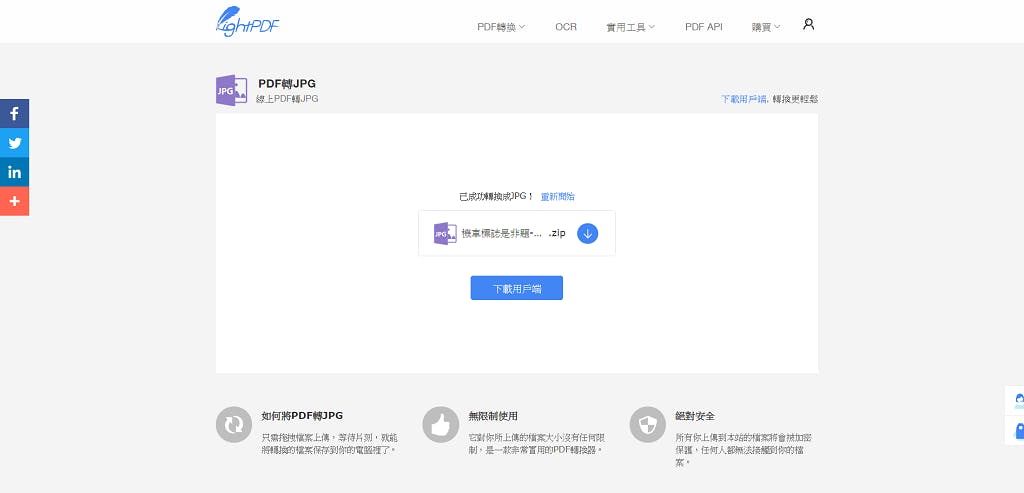This screenshot has width=1024, height=493.
Task: Go to the PDF API page
Action: [703, 27]
